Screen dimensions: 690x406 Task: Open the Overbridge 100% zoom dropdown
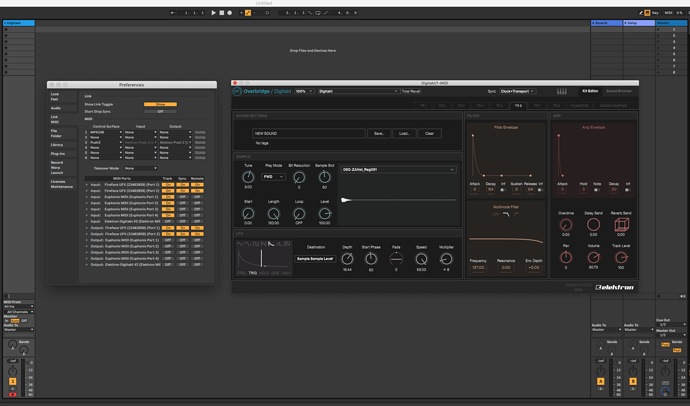304,91
